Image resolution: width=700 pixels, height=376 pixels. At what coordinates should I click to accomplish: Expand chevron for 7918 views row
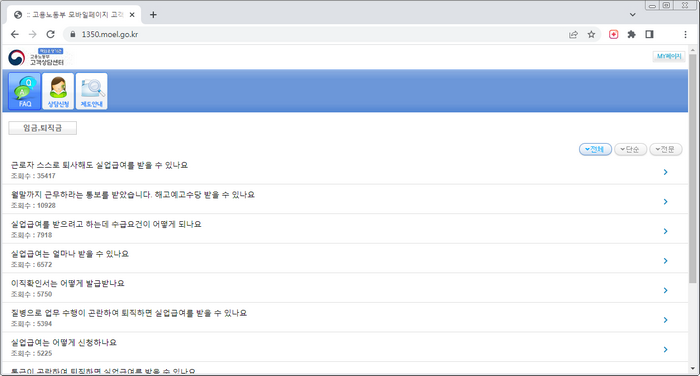(x=665, y=231)
